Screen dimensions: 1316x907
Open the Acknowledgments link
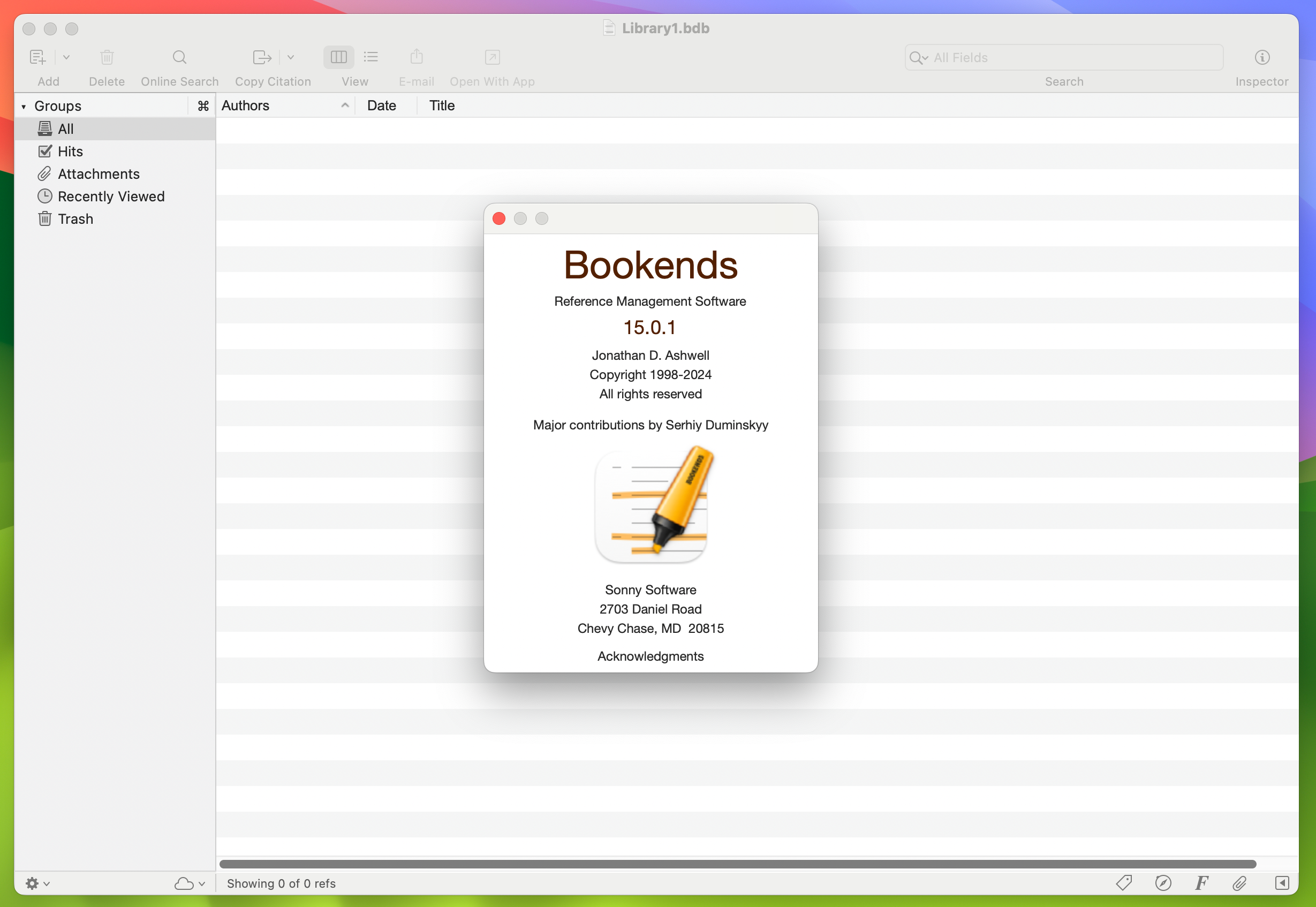coord(650,656)
